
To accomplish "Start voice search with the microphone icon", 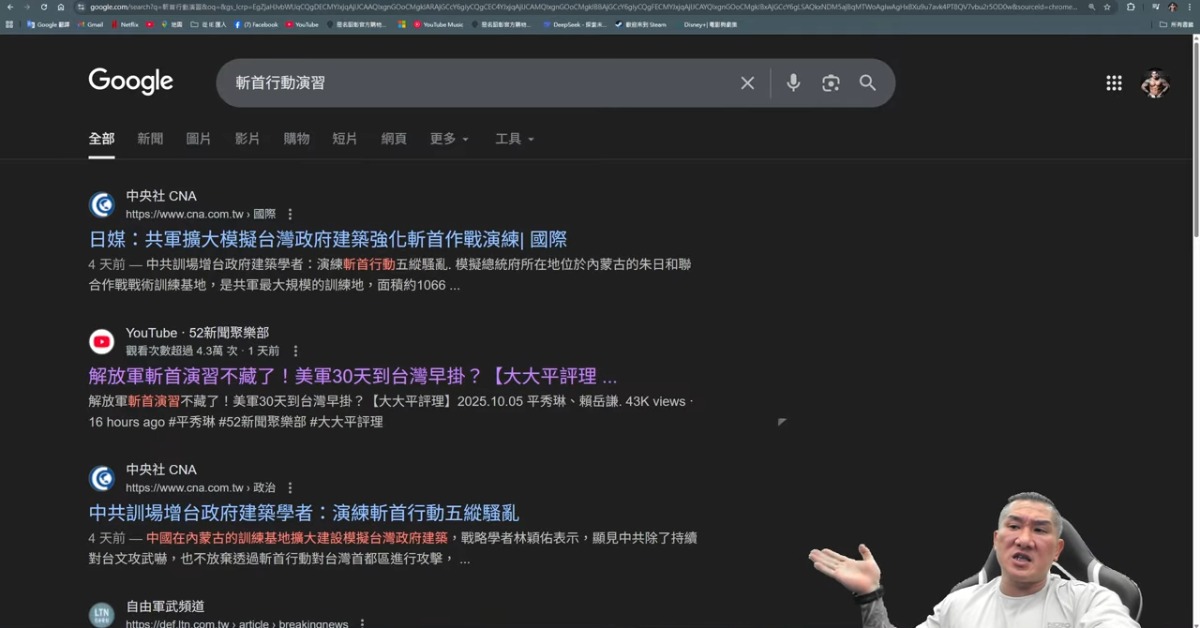I will point(793,83).
